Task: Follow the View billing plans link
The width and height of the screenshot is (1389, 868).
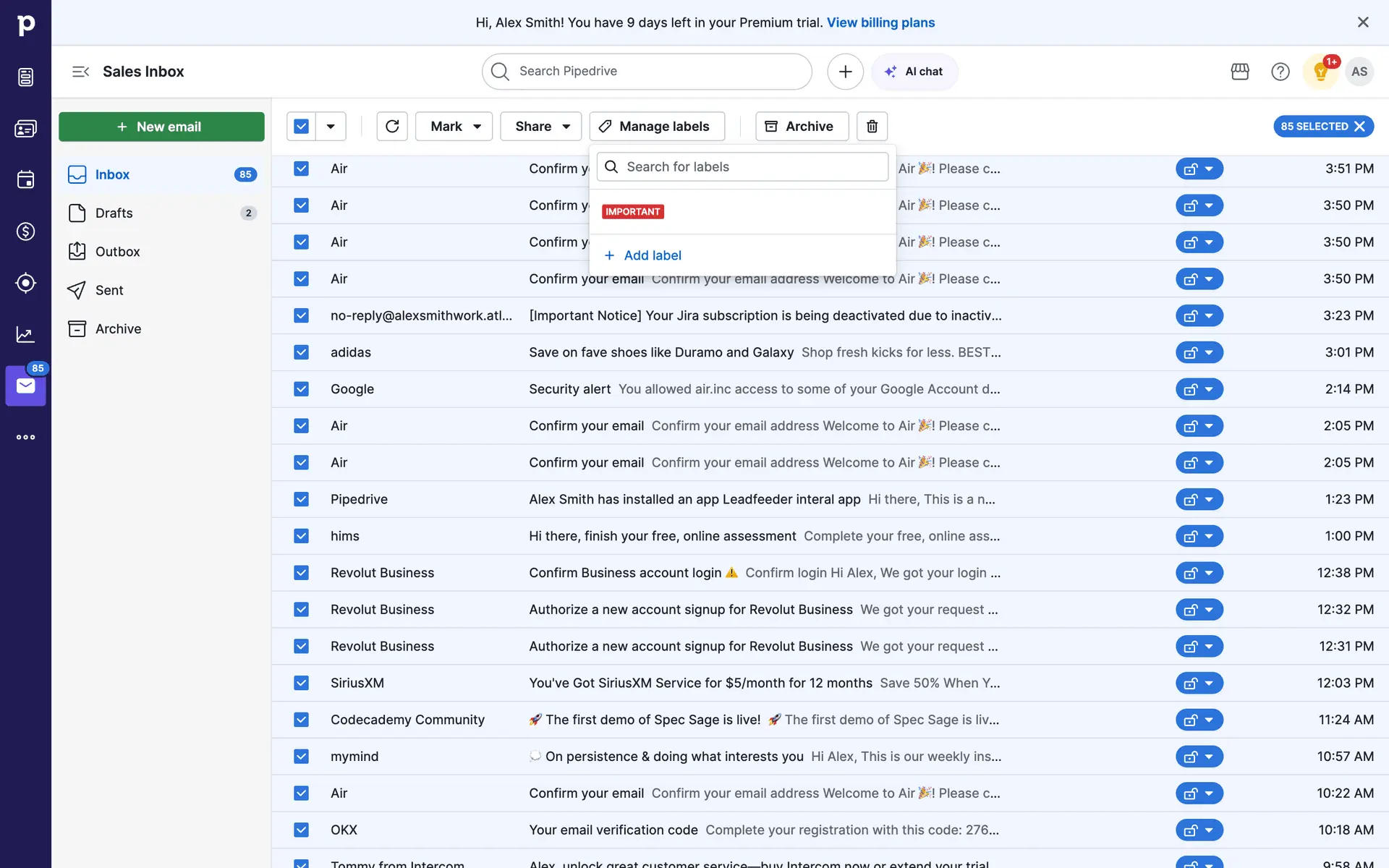Action: coord(880,22)
